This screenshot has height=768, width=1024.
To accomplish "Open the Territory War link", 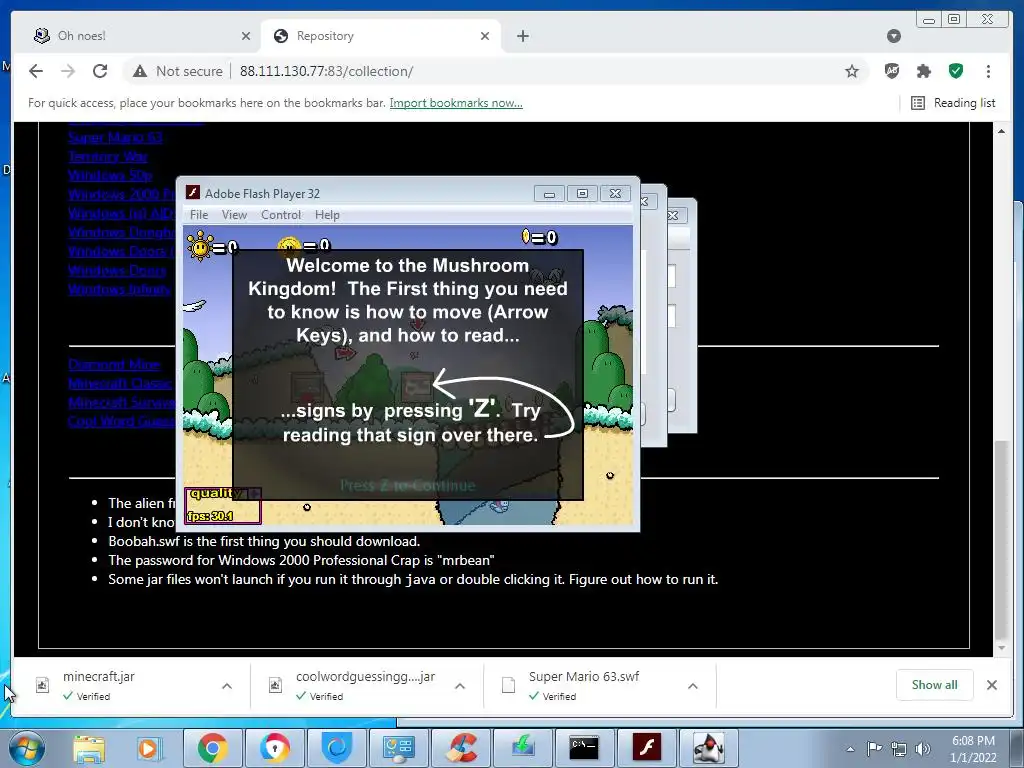I will click(108, 157).
